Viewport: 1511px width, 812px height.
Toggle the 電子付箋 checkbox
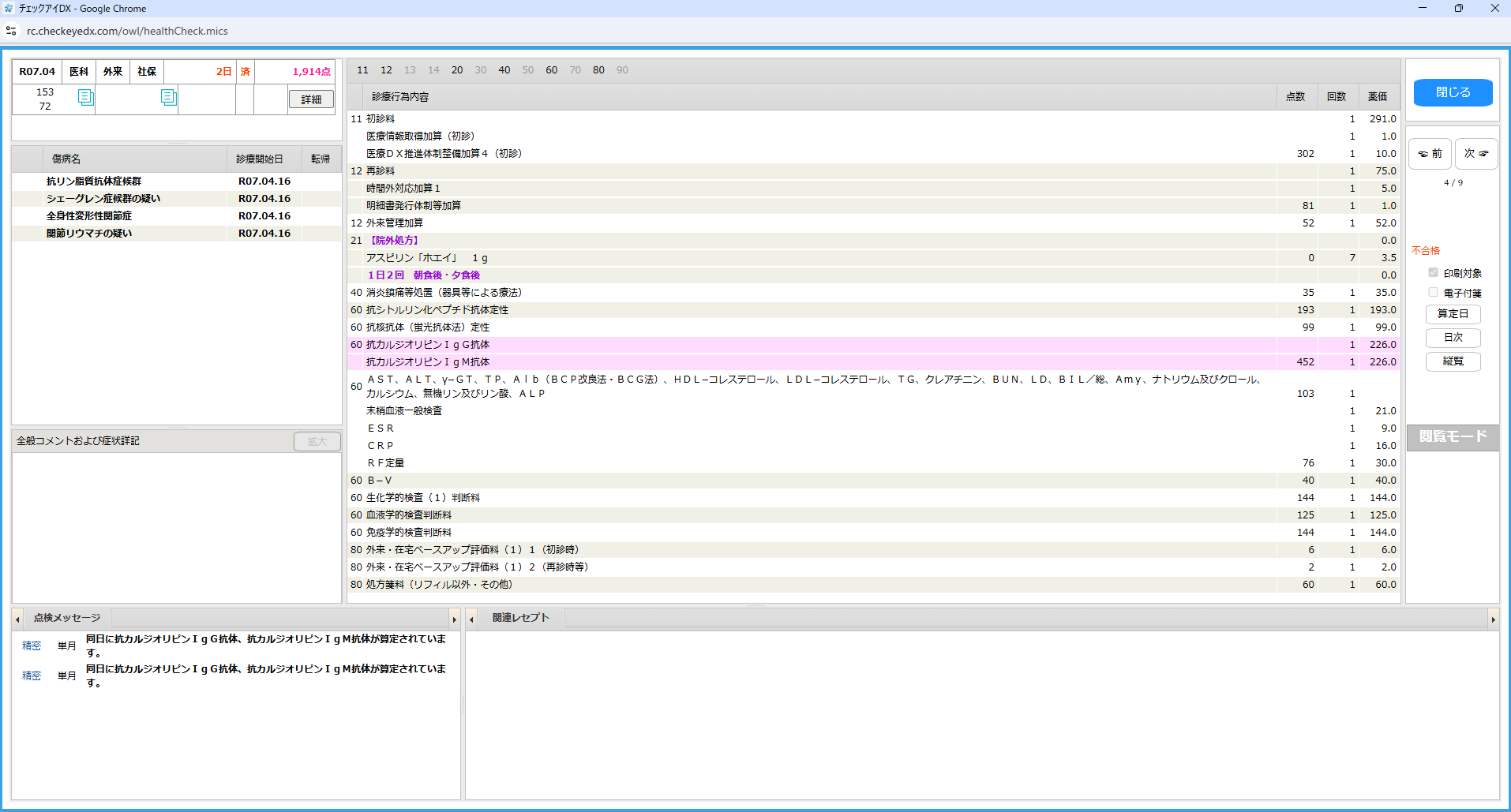pos(1433,293)
